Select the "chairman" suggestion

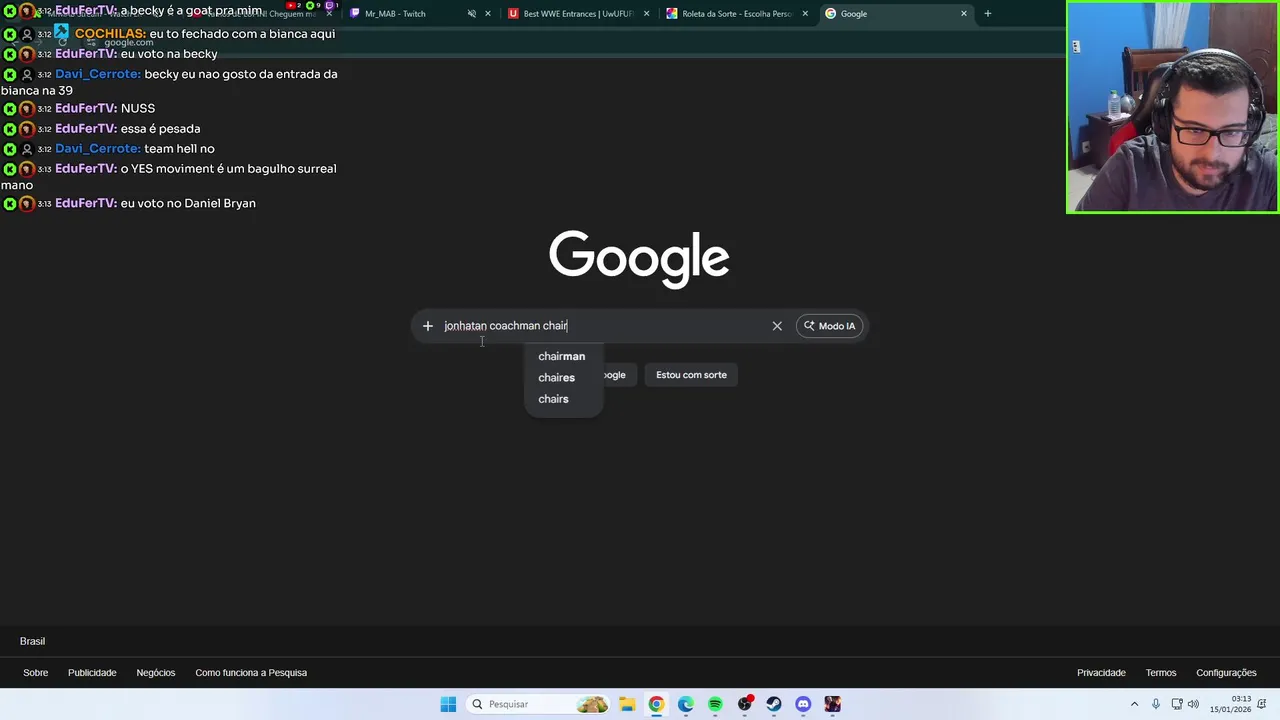(x=562, y=356)
